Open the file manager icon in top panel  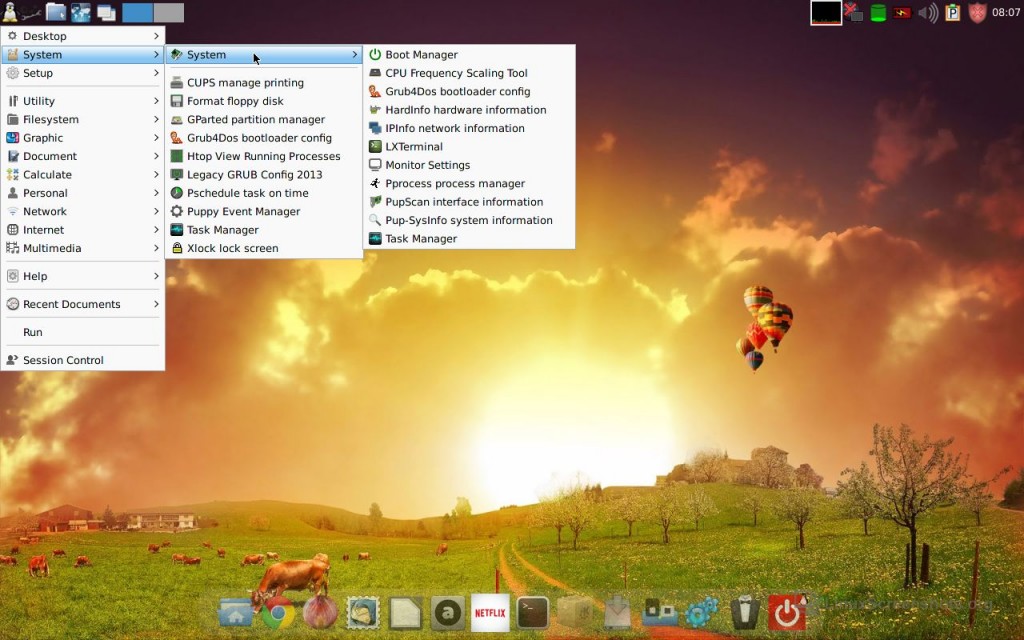[x=56, y=12]
